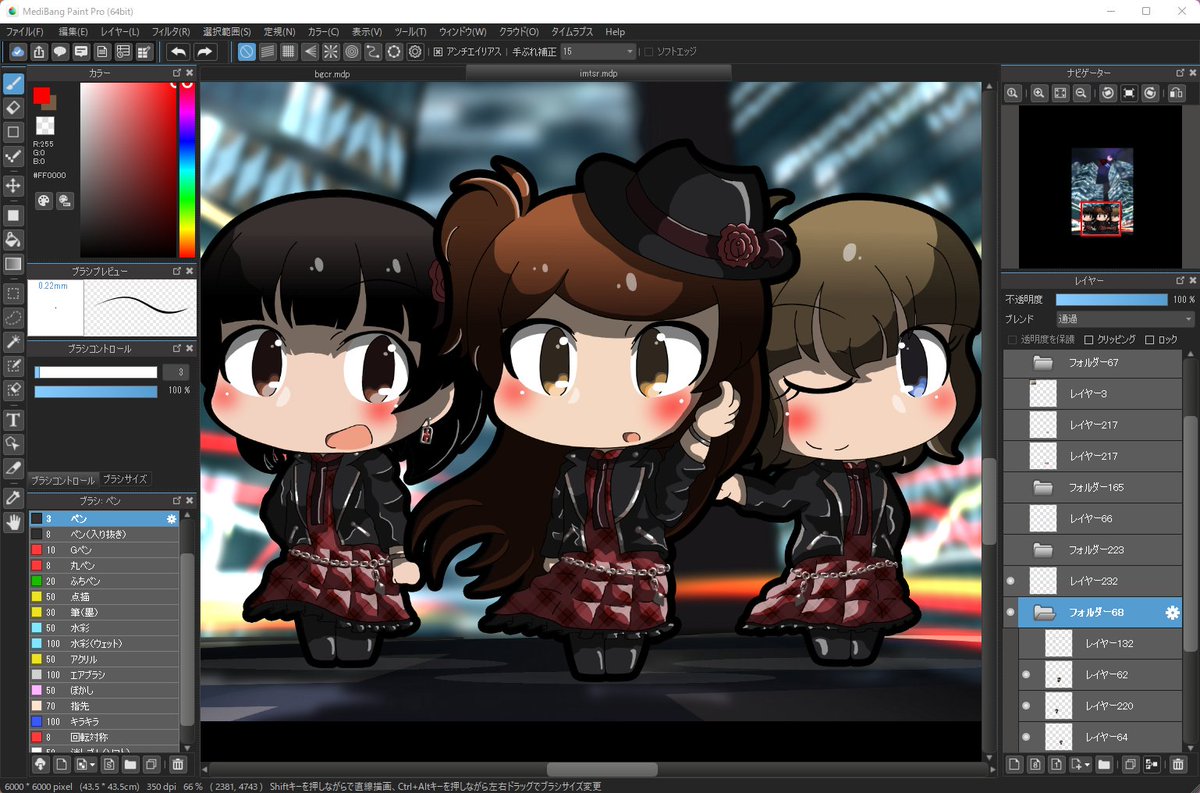Screen dimensions: 1200x793
Task: Enable 透明度を保護 checkbox
Action: pyautogui.click(x=1013, y=340)
